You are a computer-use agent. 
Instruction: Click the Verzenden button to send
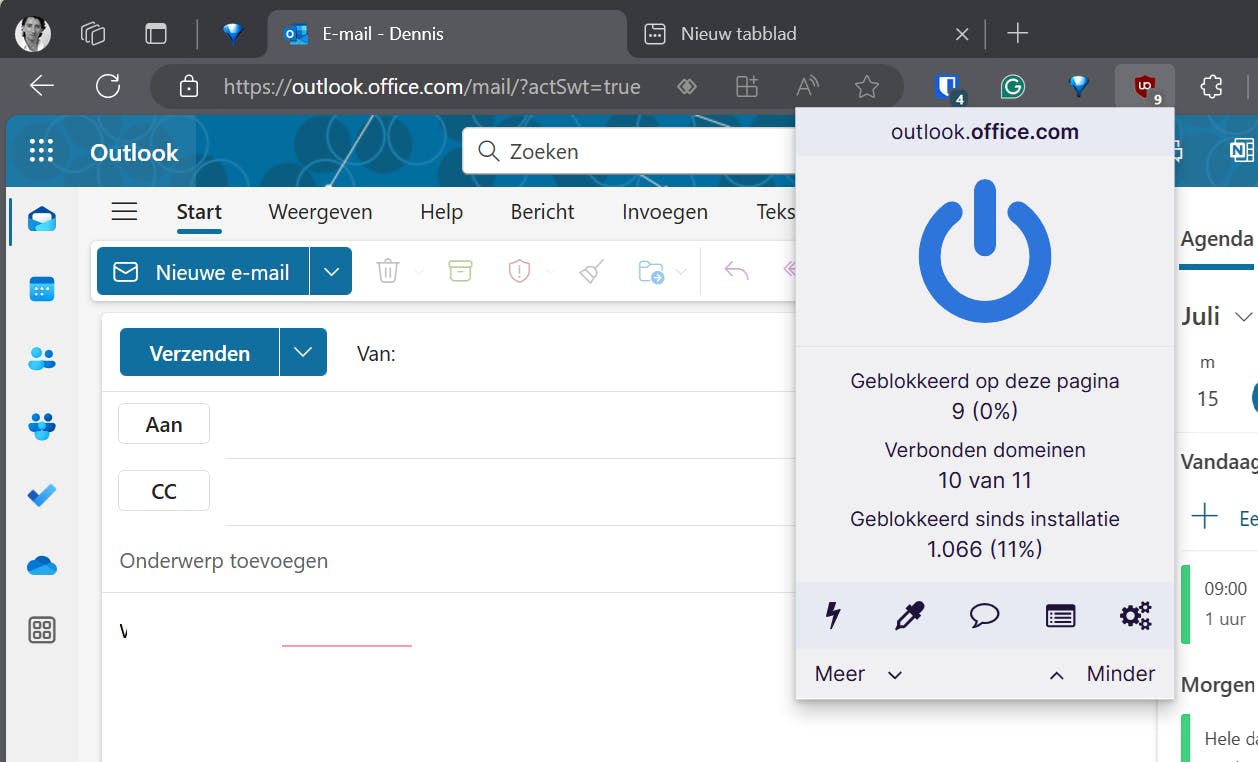coord(198,352)
